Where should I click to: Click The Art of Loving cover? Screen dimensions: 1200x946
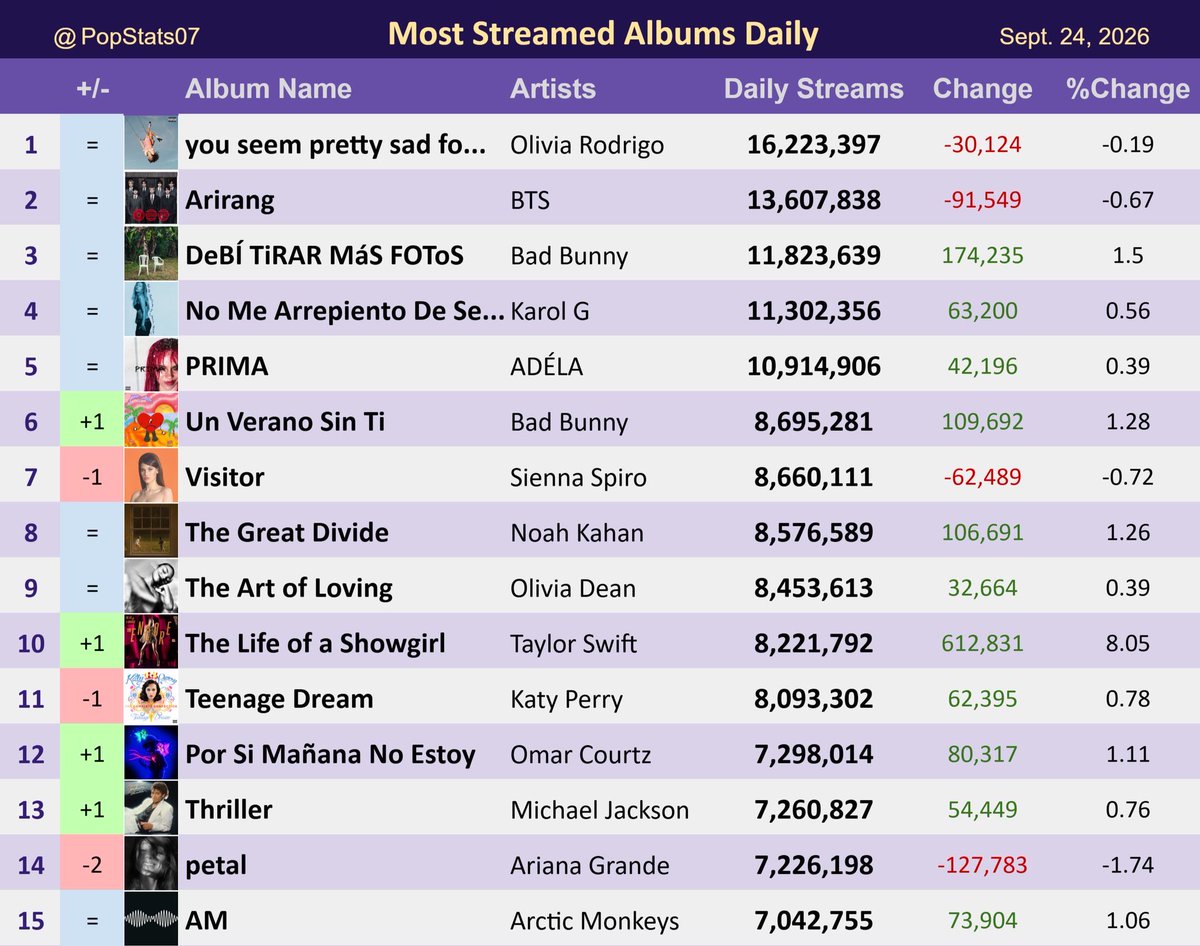(151, 586)
